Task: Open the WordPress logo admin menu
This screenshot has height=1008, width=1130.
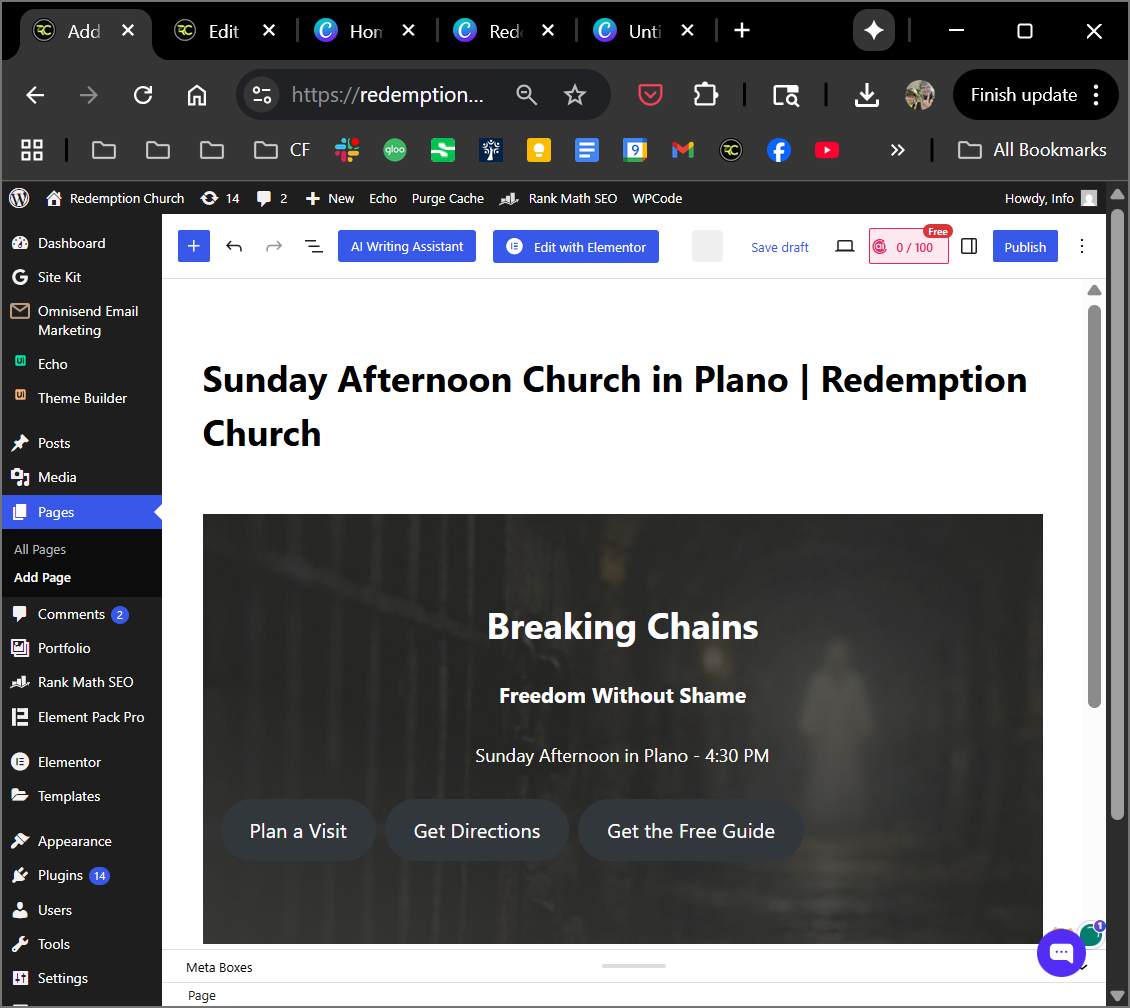Action: coord(19,198)
